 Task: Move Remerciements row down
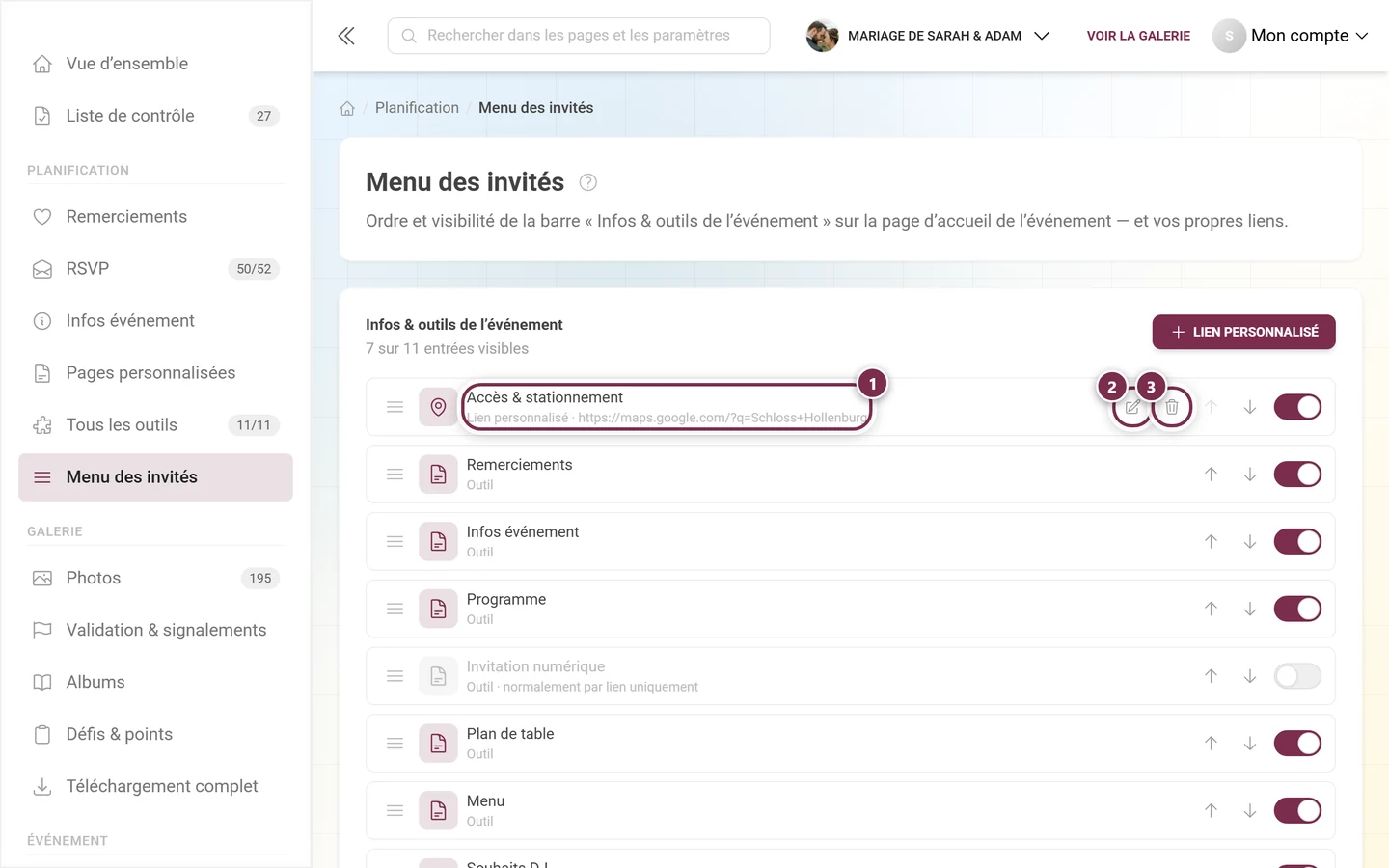pos(1250,475)
